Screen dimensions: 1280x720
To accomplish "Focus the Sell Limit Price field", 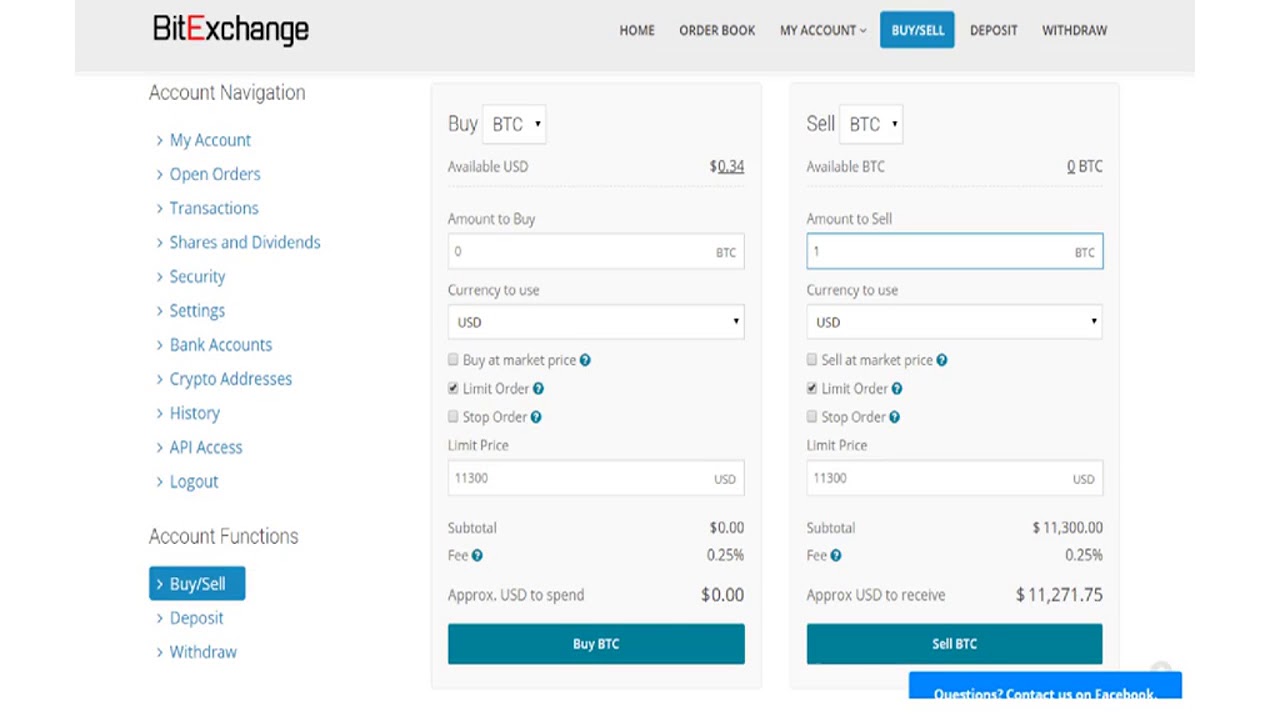I will [x=955, y=478].
